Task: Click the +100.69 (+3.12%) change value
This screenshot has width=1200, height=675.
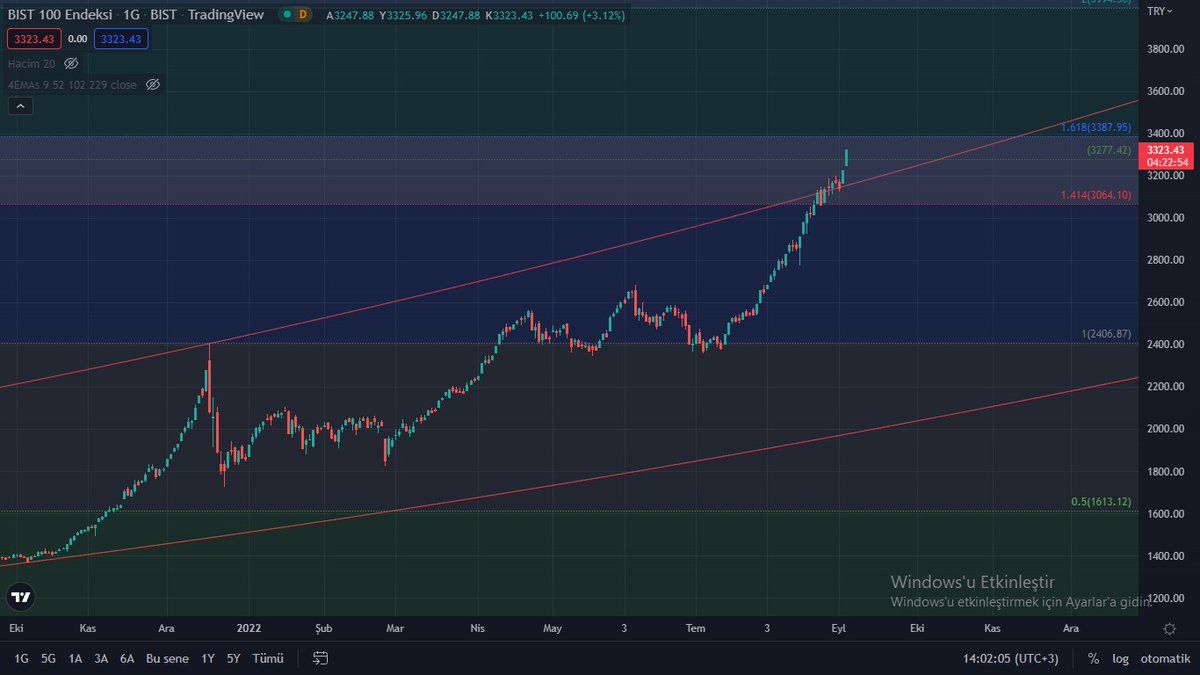Action: coord(583,14)
